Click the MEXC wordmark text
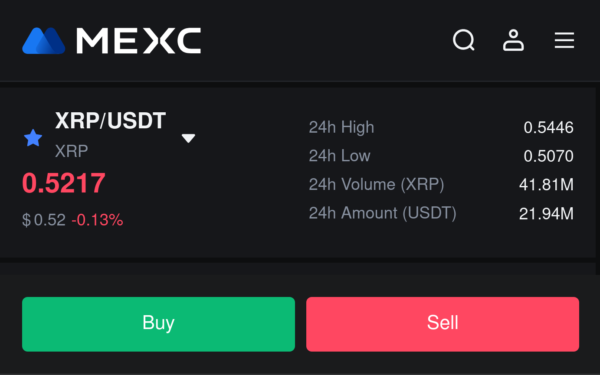The height and width of the screenshot is (375, 600). pos(139,41)
